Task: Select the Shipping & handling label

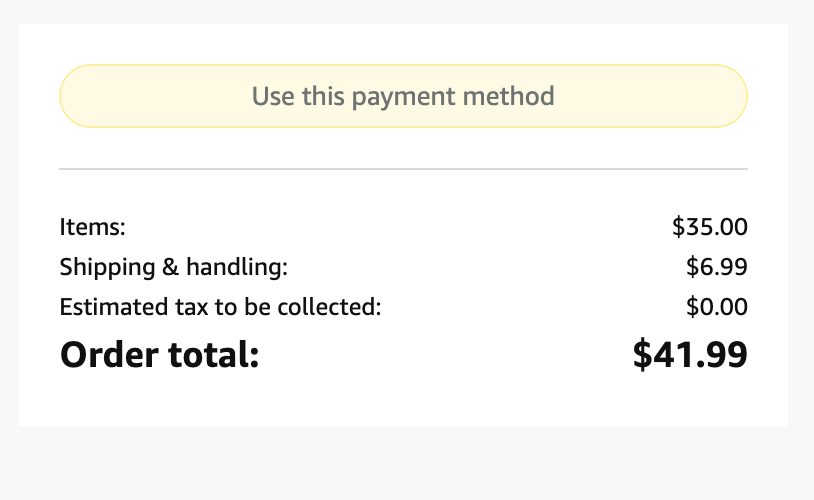Action: tap(173, 267)
